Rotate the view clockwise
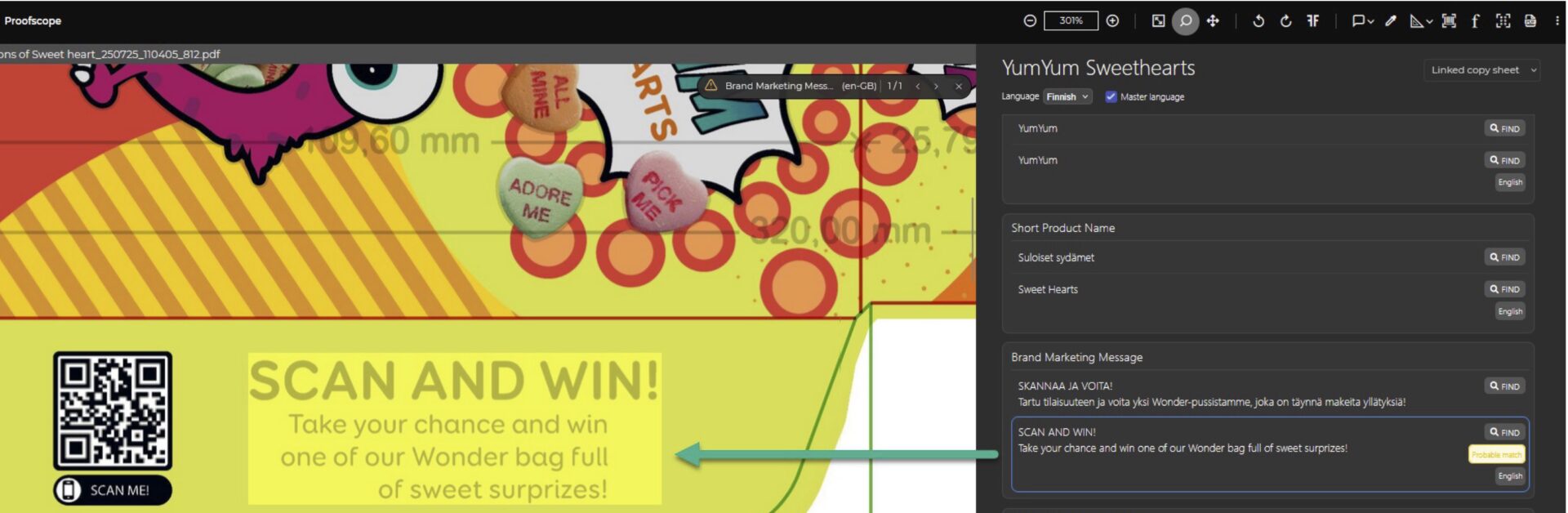Image resolution: width=1568 pixels, height=513 pixels. pos(1285,21)
